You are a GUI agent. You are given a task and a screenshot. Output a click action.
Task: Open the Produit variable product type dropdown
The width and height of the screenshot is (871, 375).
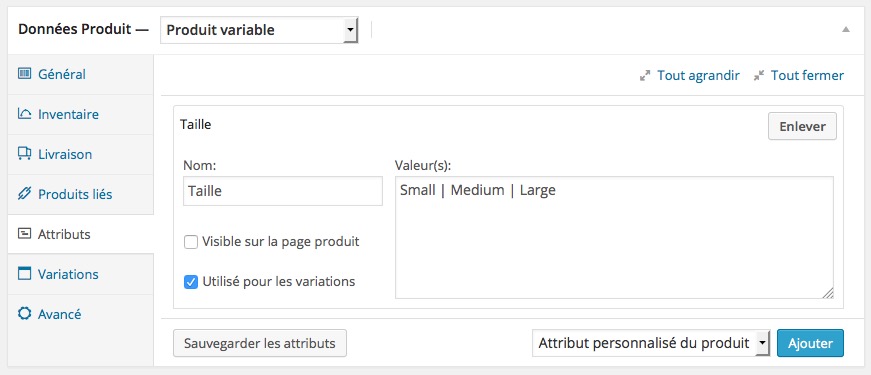(259, 30)
